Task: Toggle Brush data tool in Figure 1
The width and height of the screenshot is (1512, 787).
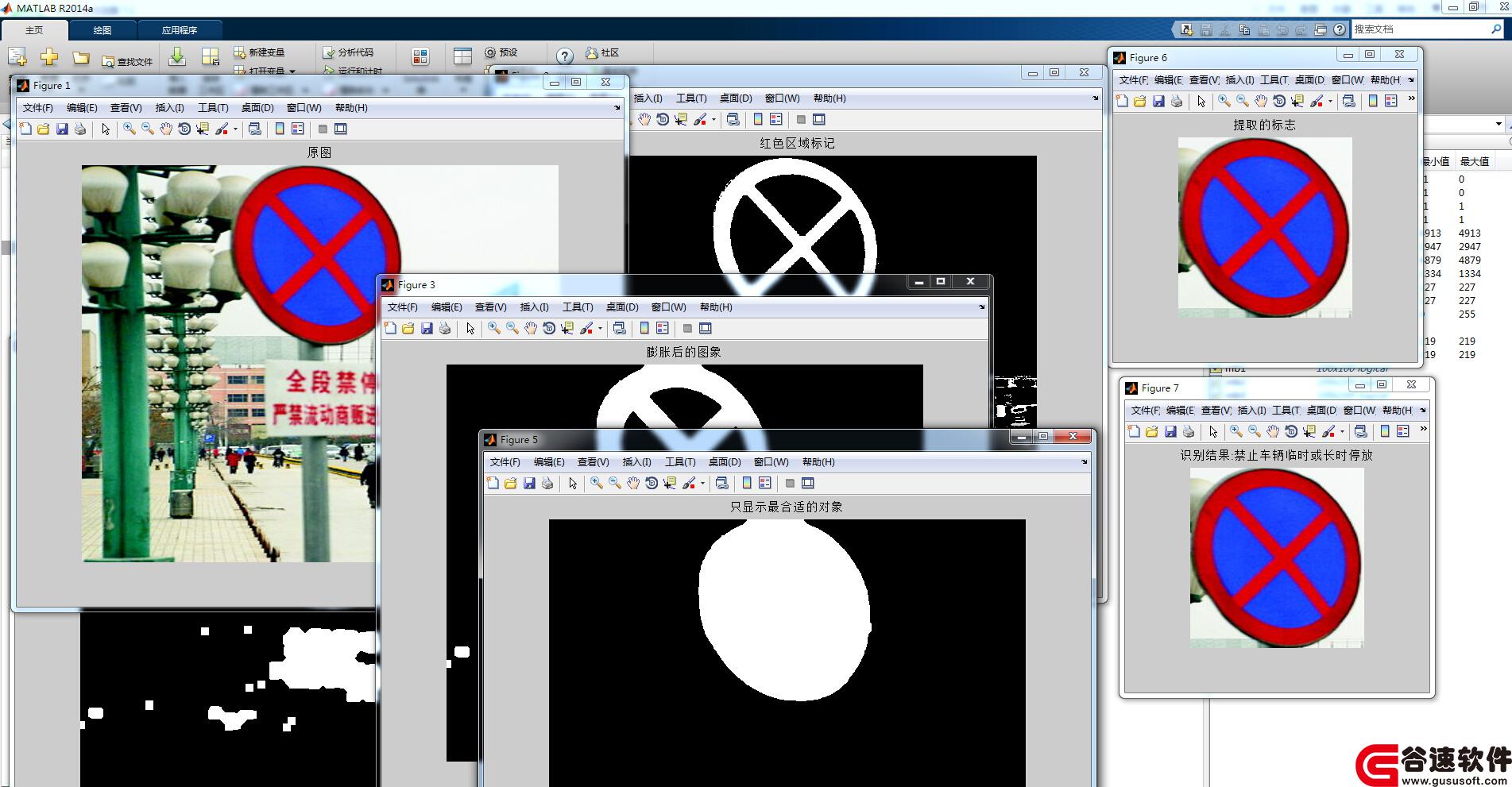Action: pyautogui.click(x=222, y=129)
